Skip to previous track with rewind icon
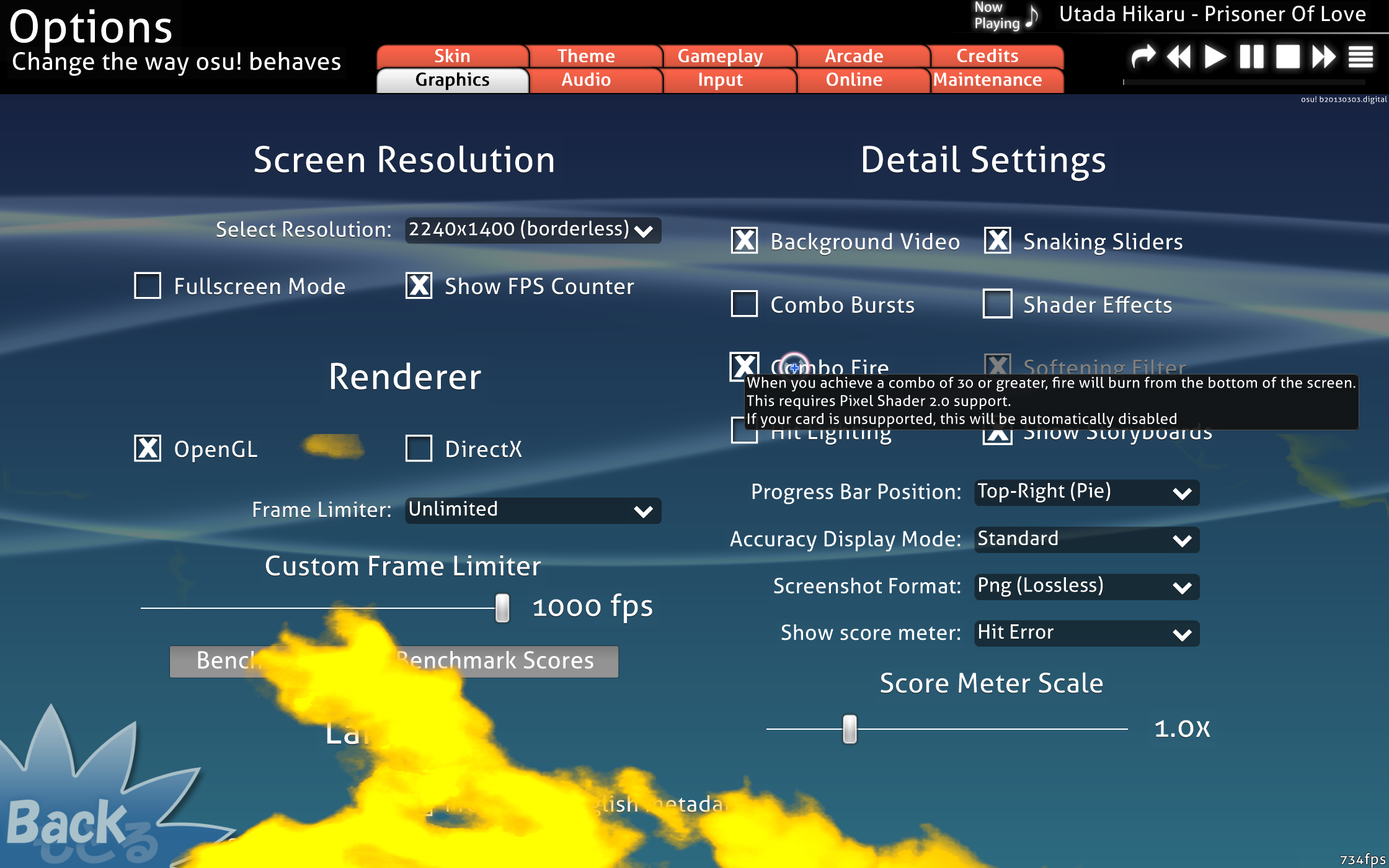Viewport: 1389px width, 868px height. click(x=1179, y=56)
